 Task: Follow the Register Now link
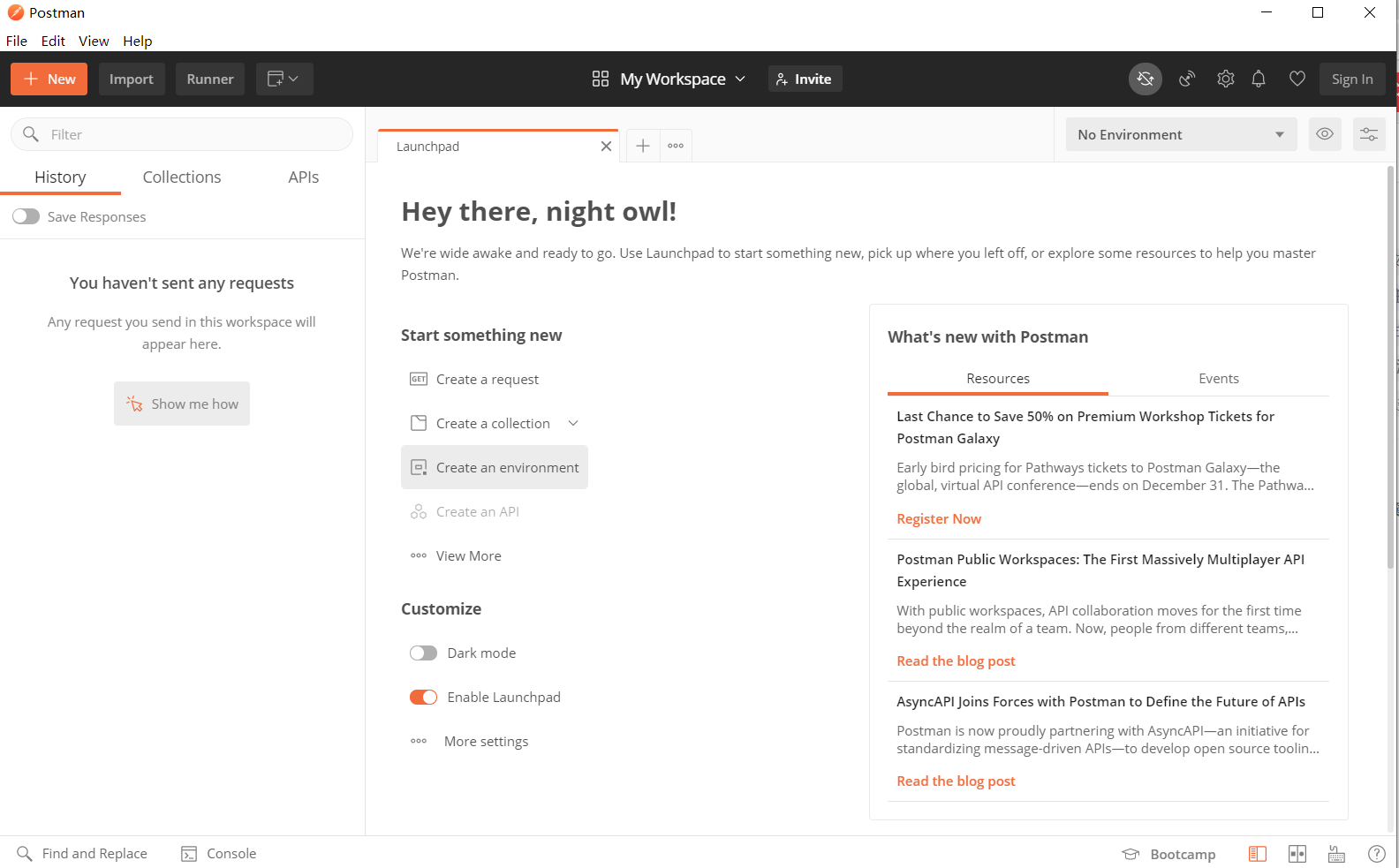point(939,519)
